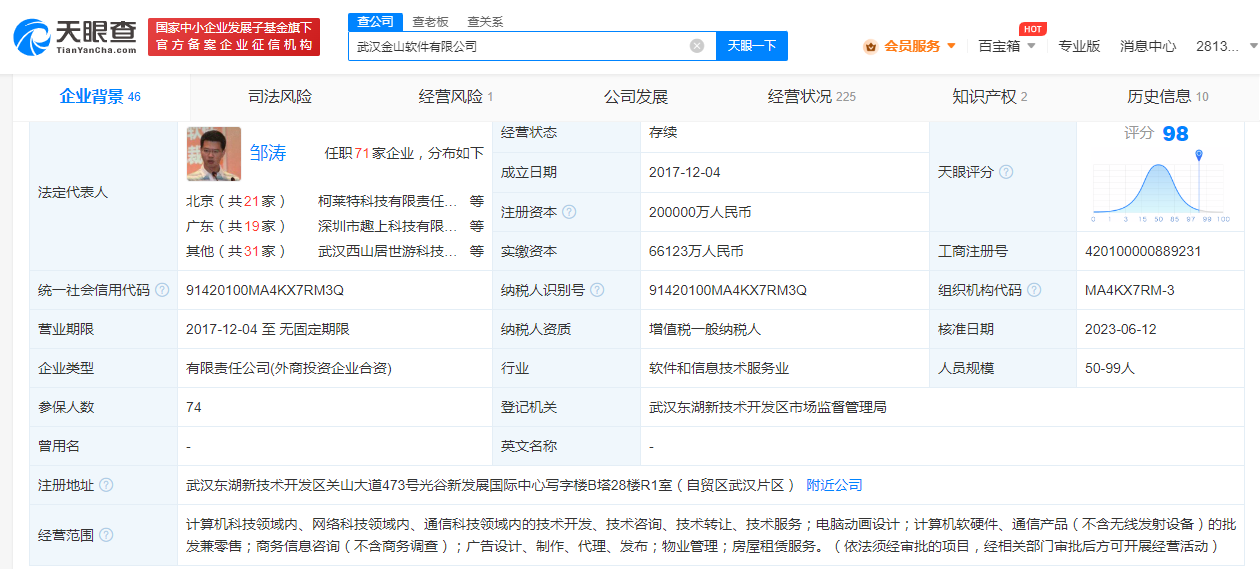Viewport: 1260px width, 569px height.
Task: Expand the 百宝箱 dropdown
Action: click(1031, 46)
